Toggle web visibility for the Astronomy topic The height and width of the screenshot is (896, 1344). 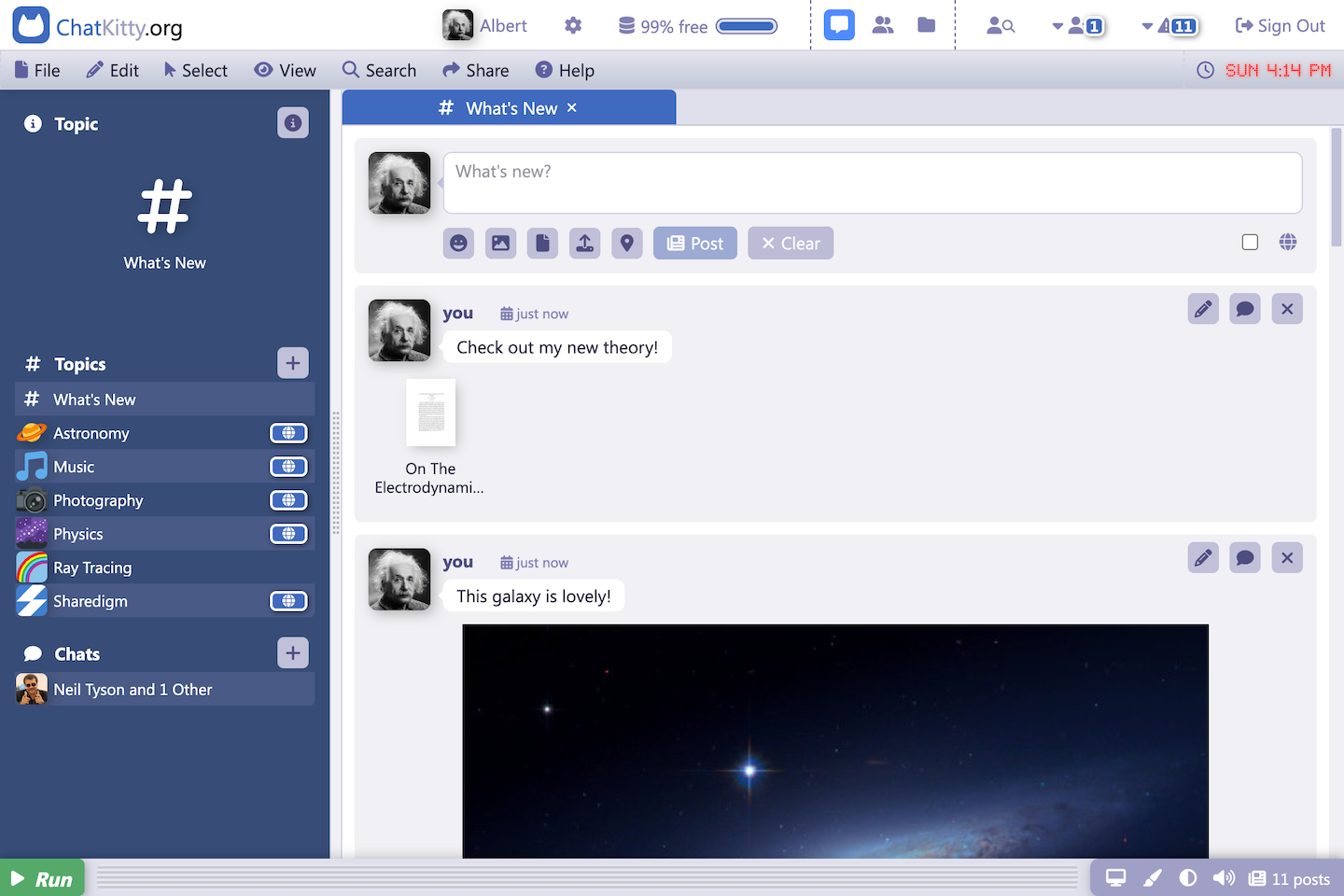point(287,432)
